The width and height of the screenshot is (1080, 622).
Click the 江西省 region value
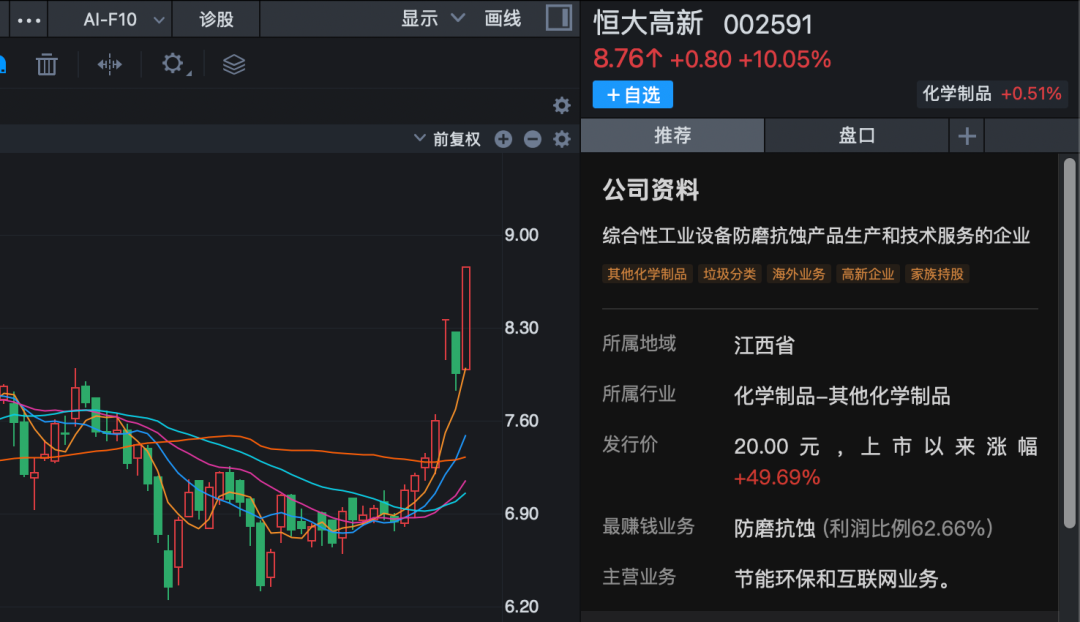(764, 344)
